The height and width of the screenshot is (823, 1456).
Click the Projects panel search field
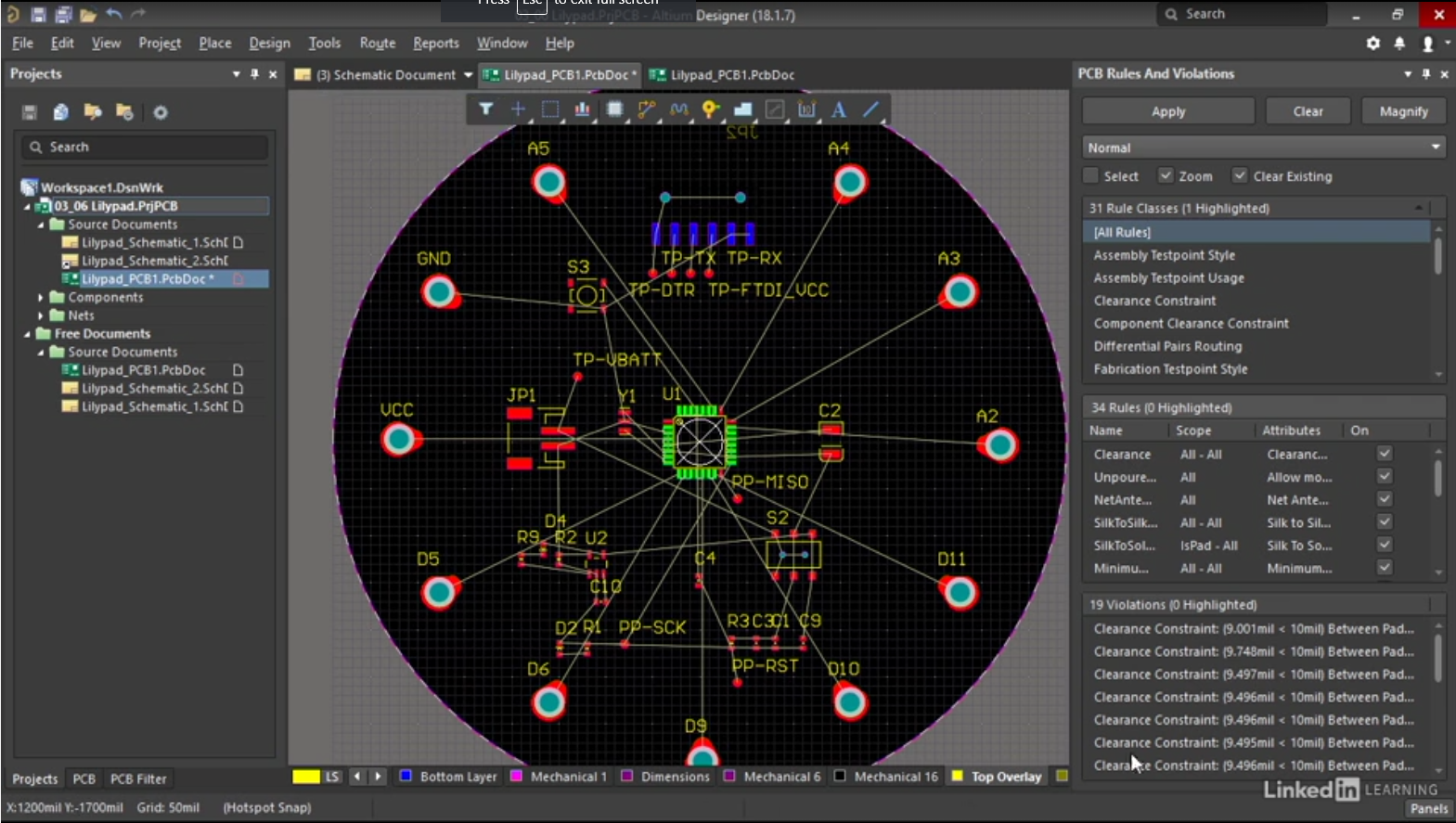coord(145,147)
